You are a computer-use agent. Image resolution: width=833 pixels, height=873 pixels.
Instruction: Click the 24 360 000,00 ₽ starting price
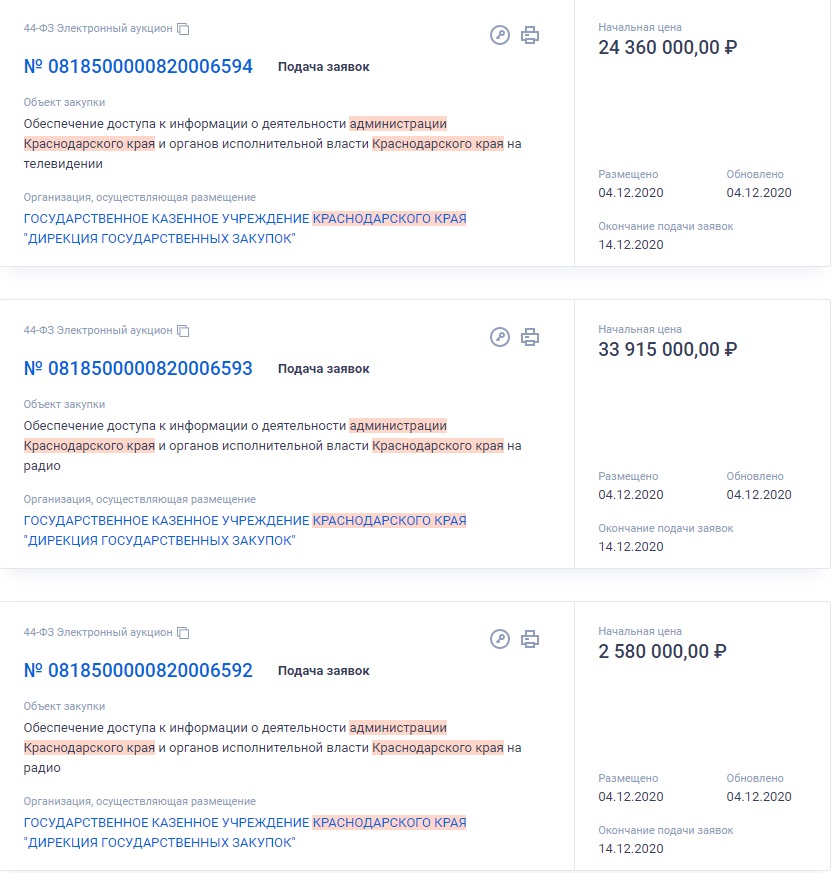coord(668,47)
